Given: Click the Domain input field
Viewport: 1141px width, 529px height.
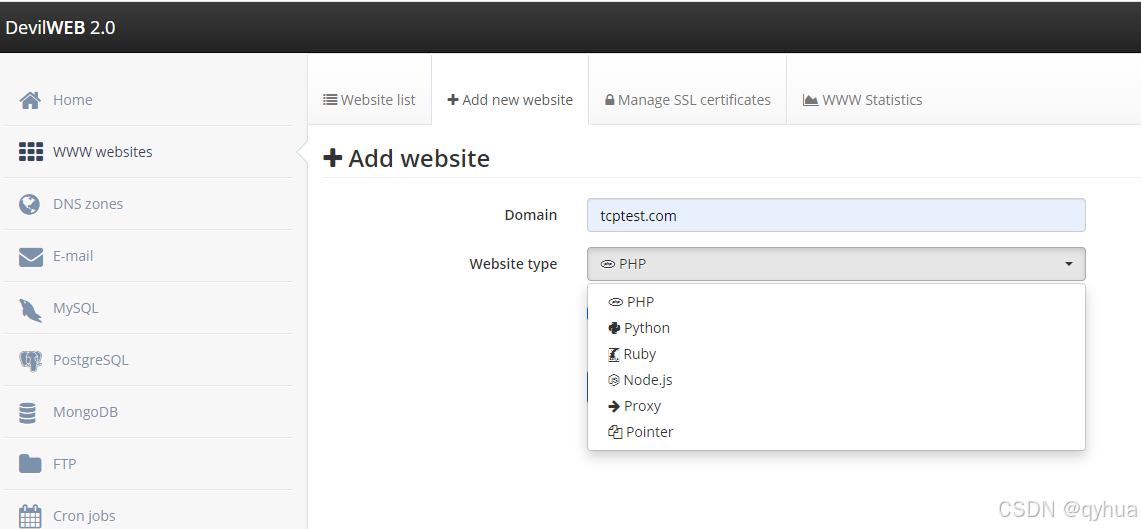Looking at the screenshot, I should click(835, 215).
